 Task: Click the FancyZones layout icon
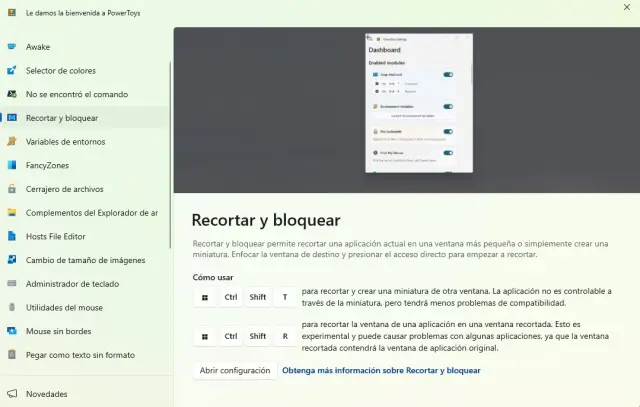(x=12, y=165)
